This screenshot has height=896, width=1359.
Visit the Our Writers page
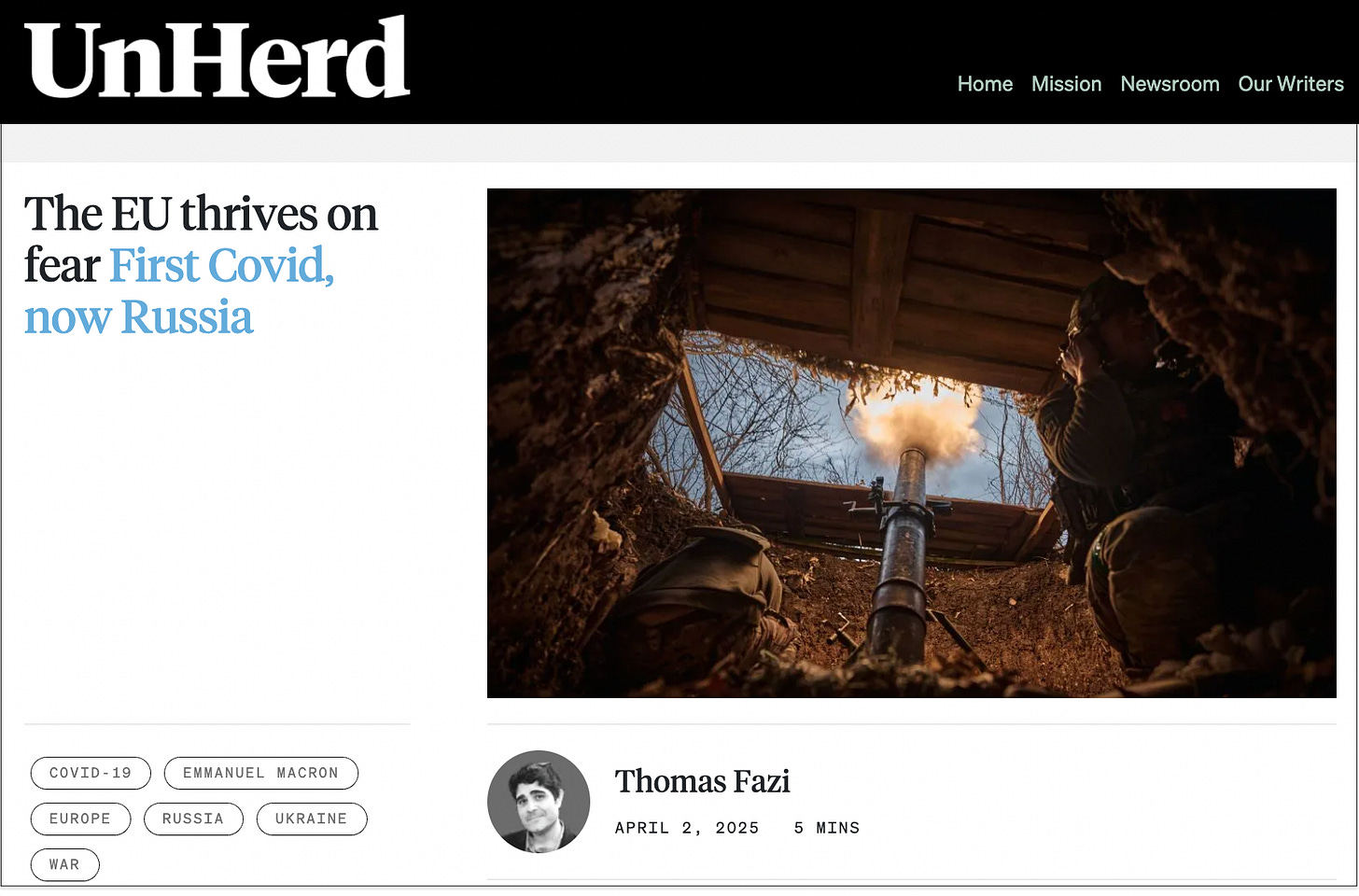(1291, 84)
